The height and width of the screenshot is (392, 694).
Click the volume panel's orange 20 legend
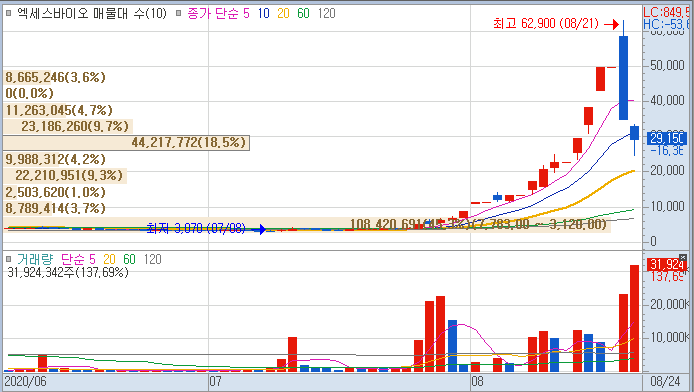tap(109, 259)
